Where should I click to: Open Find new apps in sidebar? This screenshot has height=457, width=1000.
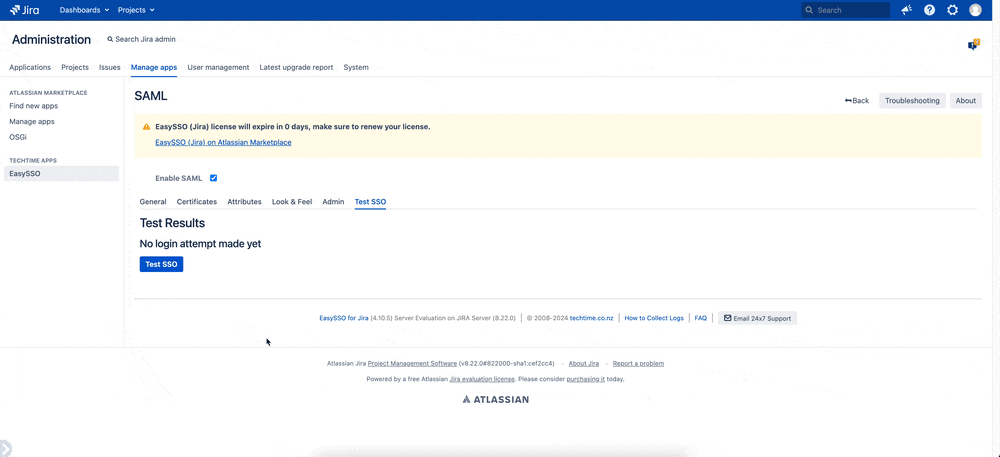pos(34,106)
